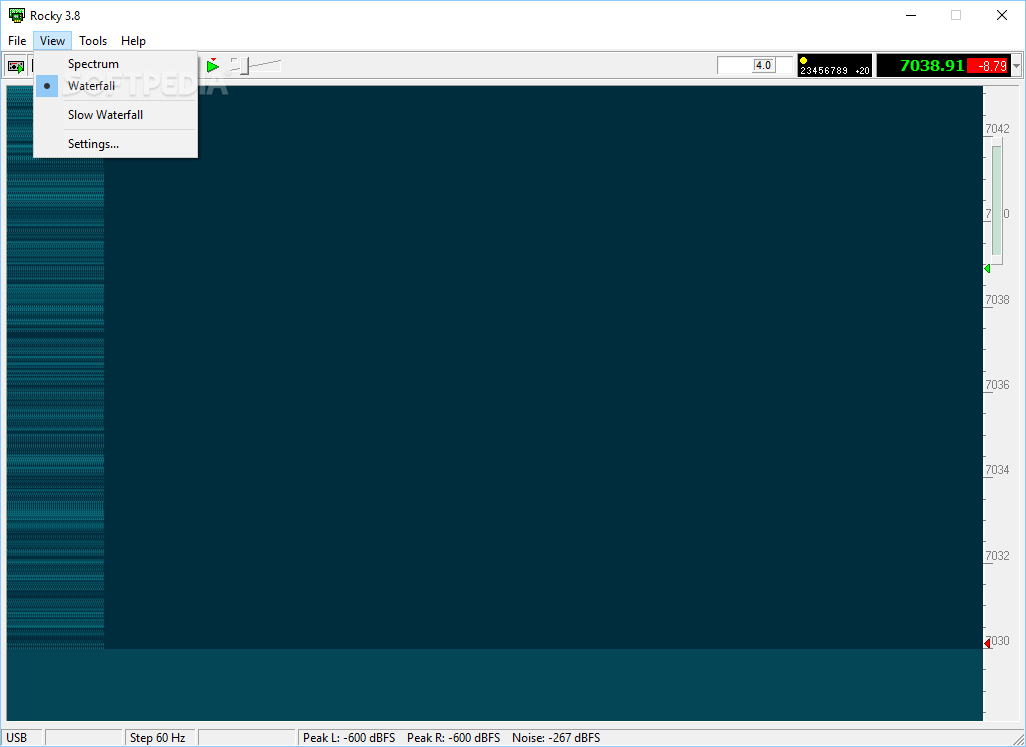Click the start radio icon in the toolbar

pos(16,66)
